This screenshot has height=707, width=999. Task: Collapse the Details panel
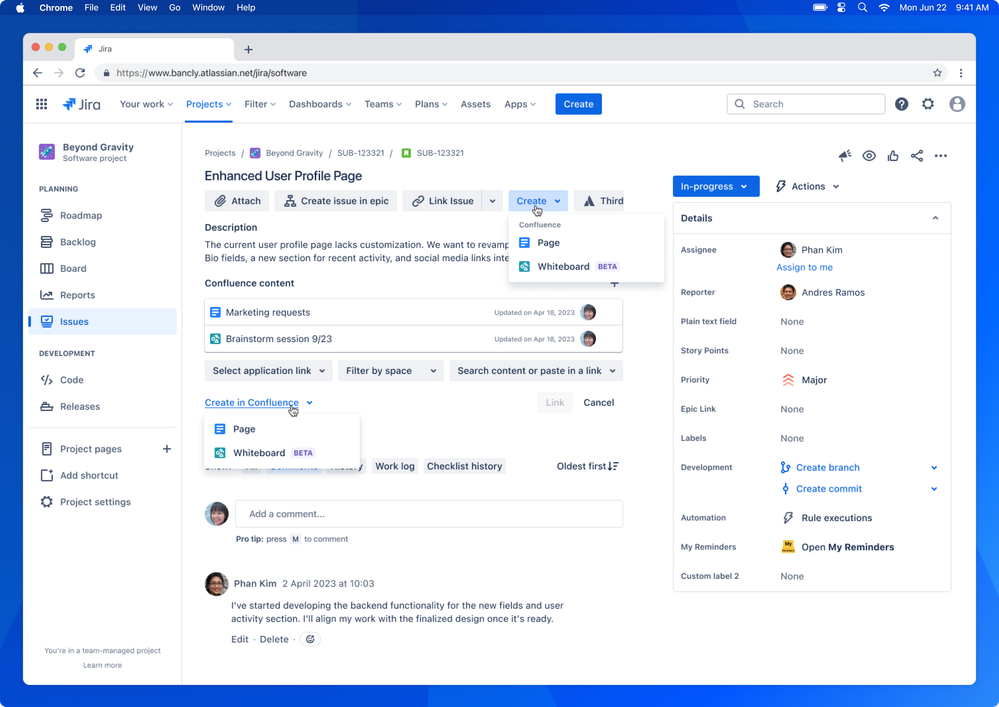pos(935,218)
